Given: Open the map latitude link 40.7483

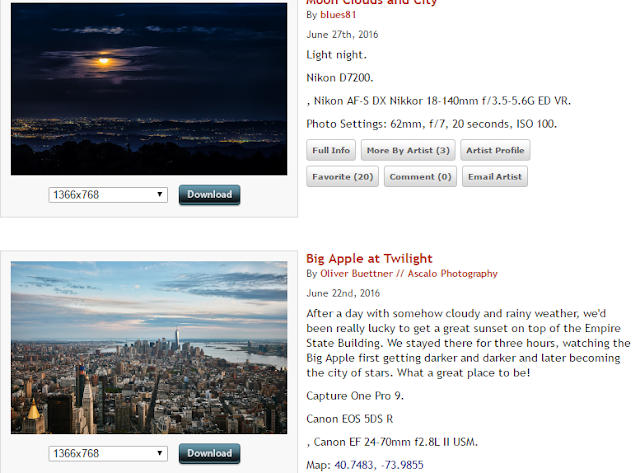Looking at the screenshot, I should (354, 465).
